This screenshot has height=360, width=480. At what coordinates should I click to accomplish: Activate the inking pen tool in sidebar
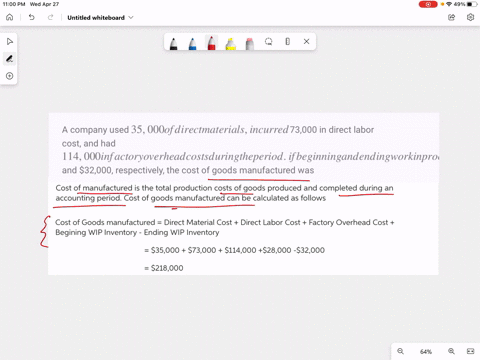(x=9, y=59)
